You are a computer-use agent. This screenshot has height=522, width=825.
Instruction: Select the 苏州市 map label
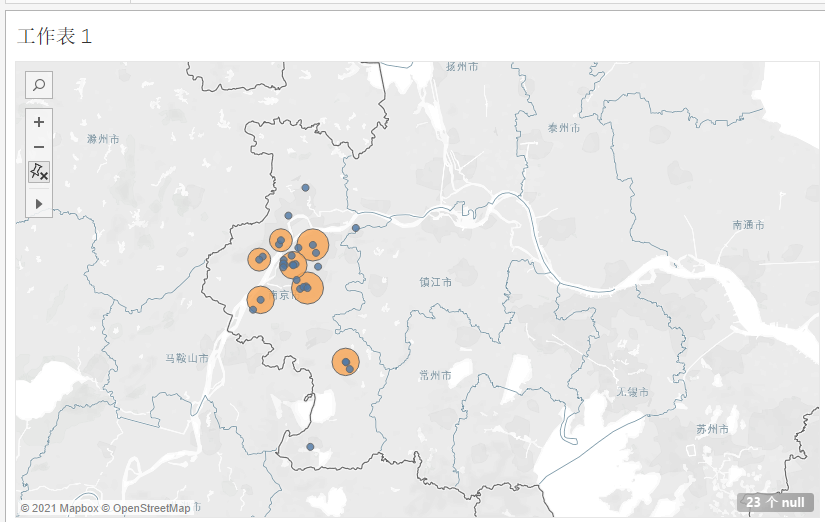[712, 429]
